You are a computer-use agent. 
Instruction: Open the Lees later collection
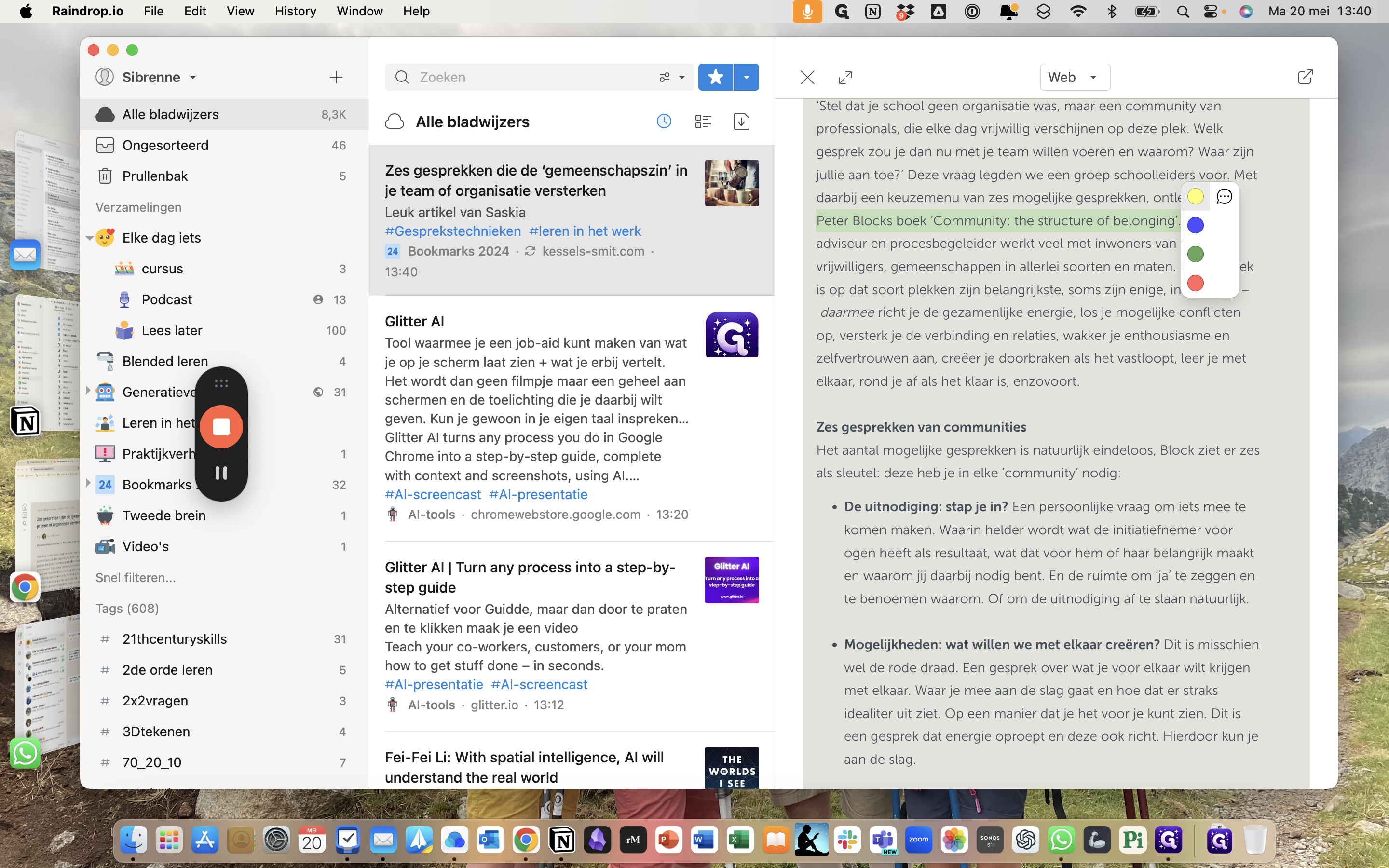coord(224,331)
